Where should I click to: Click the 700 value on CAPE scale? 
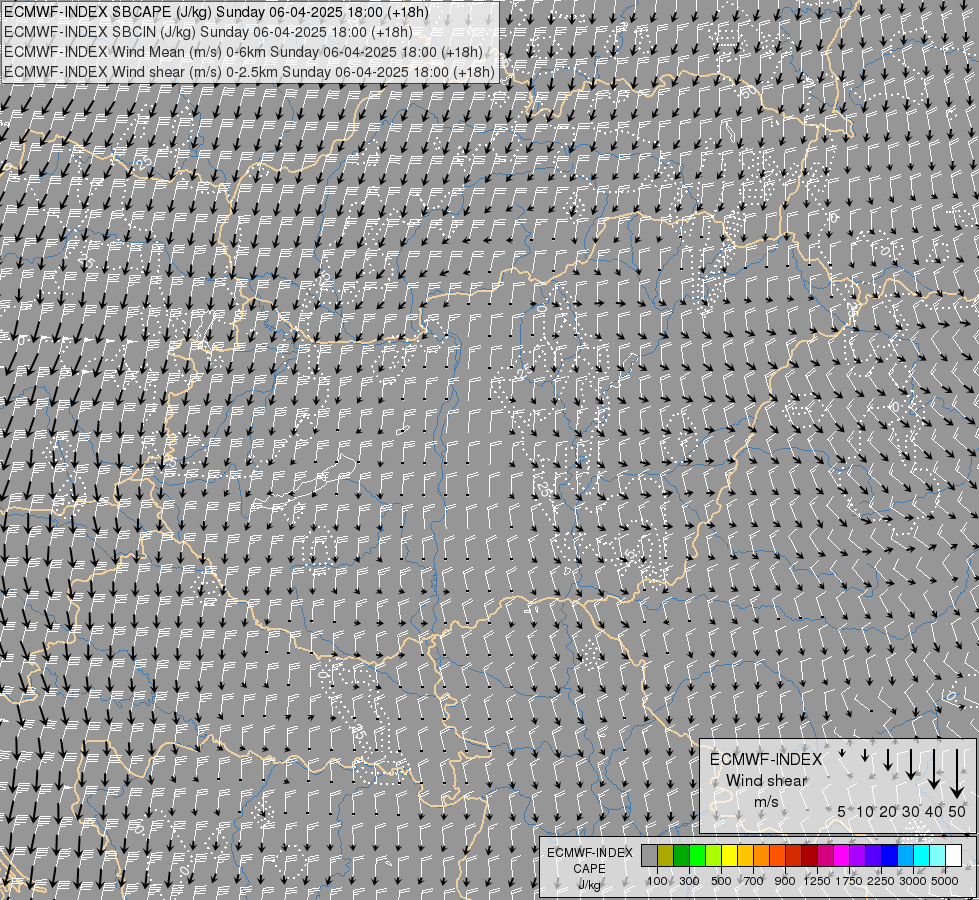click(x=754, y=881)
